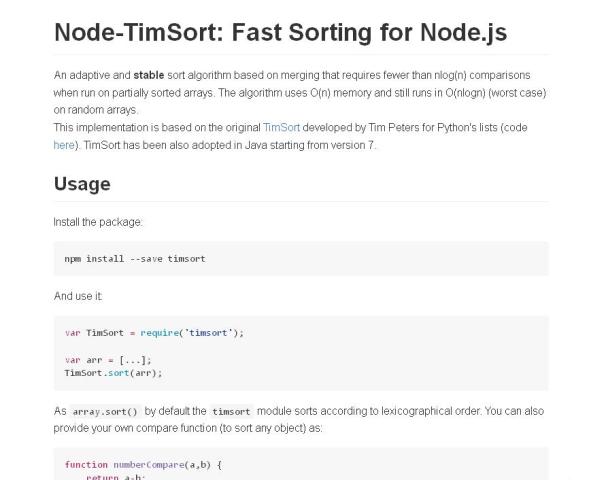Click the Node-TimSort main title heading
This screenshot has width=606, height=480.
[x=280, y=32]
